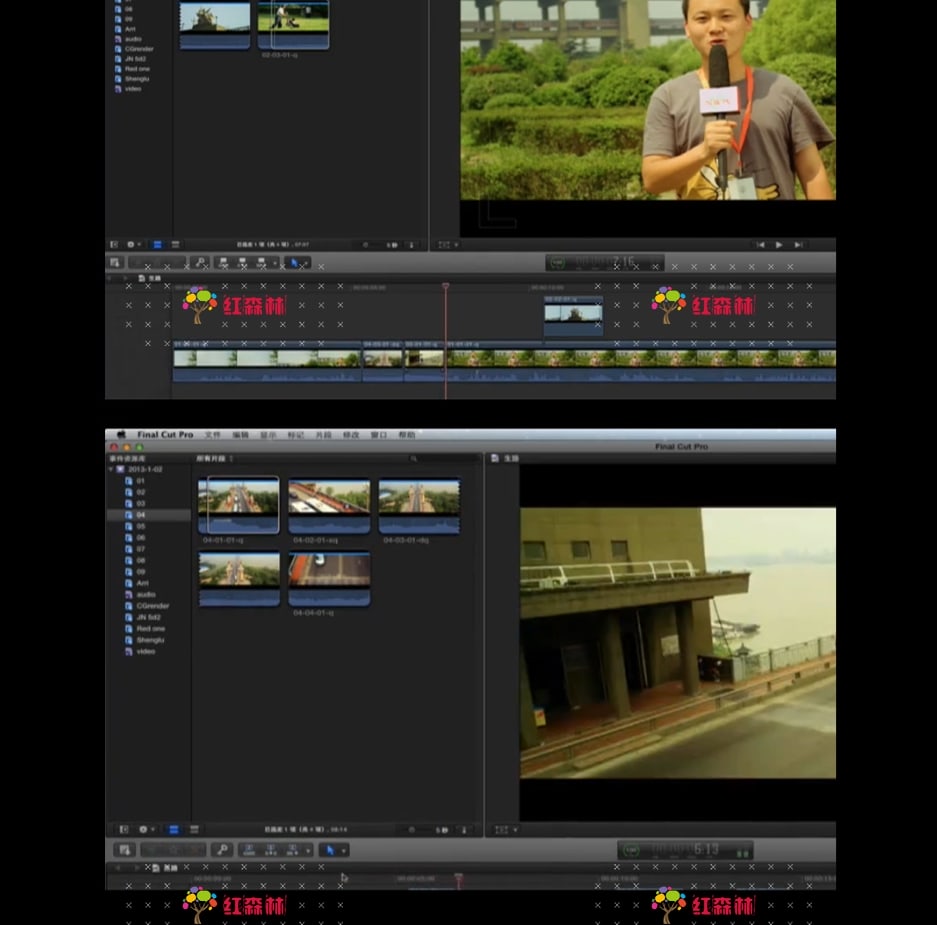Select event 02 in the event library
937x925 pixels.
pos(140,492)
